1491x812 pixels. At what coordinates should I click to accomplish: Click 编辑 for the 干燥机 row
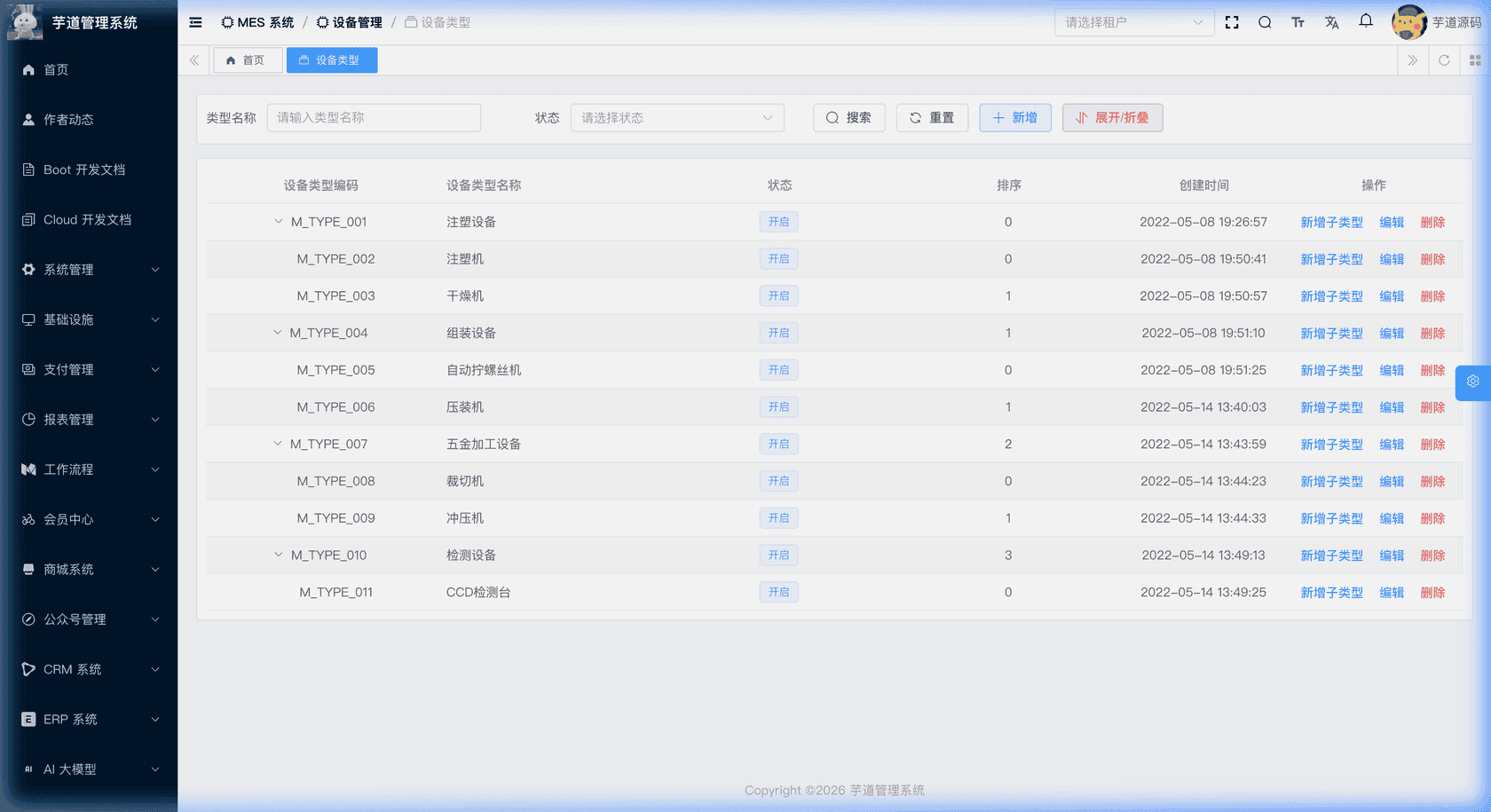coord(1391,296)
